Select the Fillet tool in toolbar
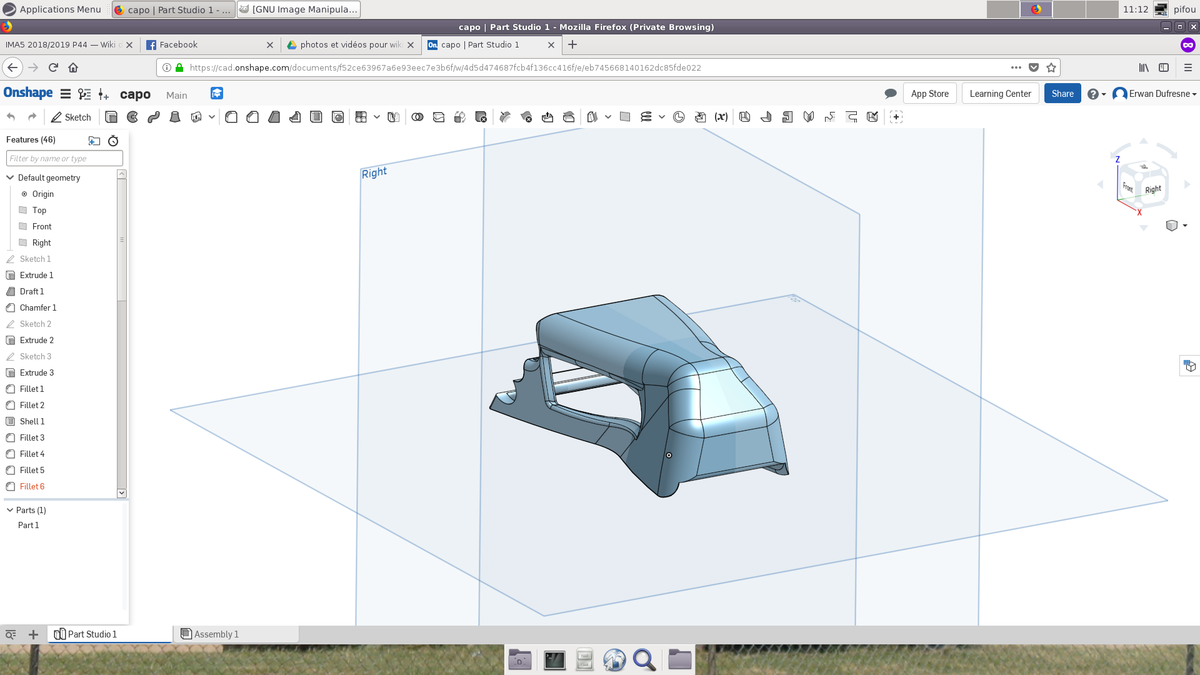The height and width of the screenshot is (675, 1200). (x=231, y=117)
